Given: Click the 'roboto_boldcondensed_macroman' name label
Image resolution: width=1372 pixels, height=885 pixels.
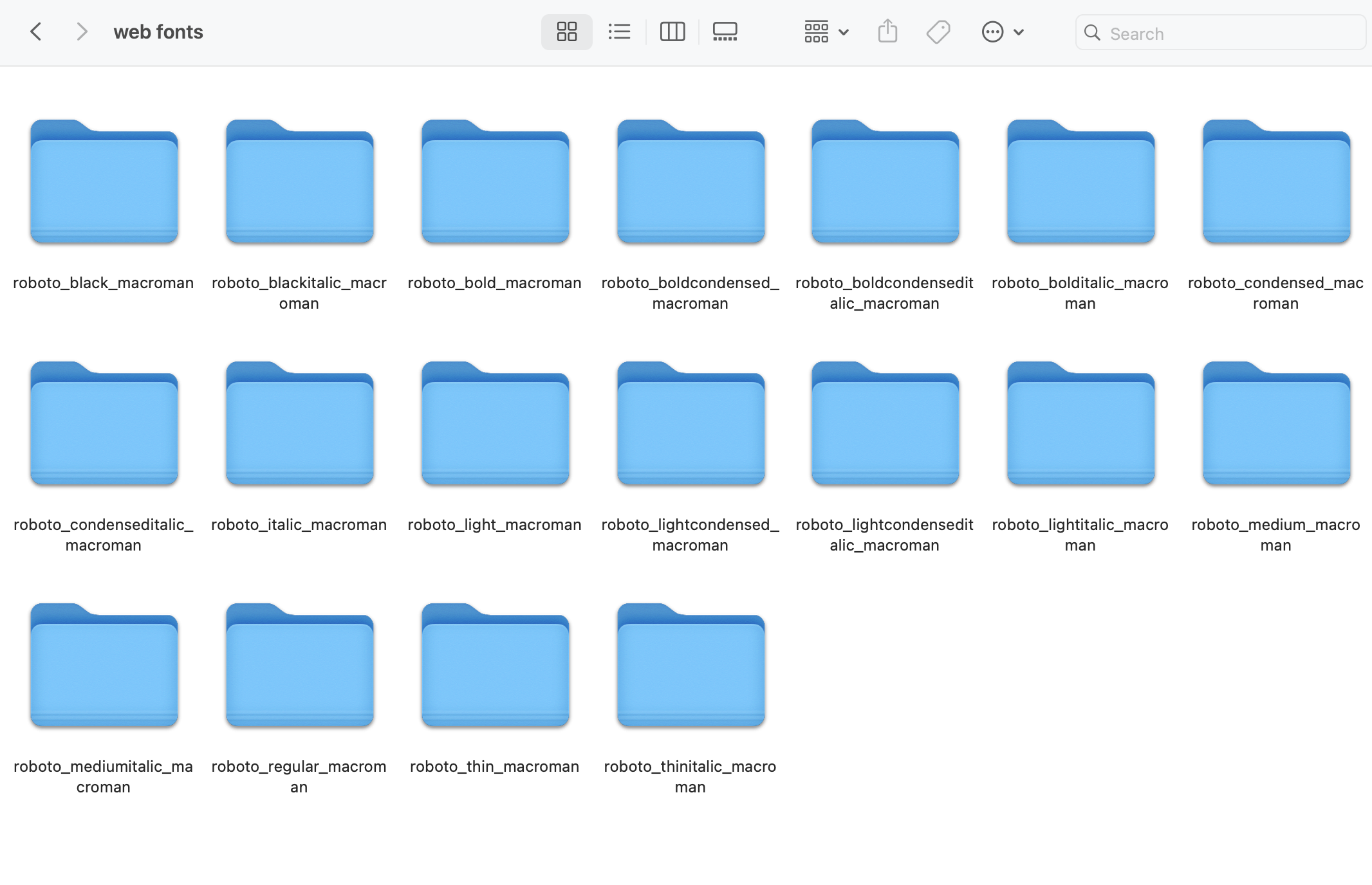Looking at the screenshot, I should tap(690, 293).
